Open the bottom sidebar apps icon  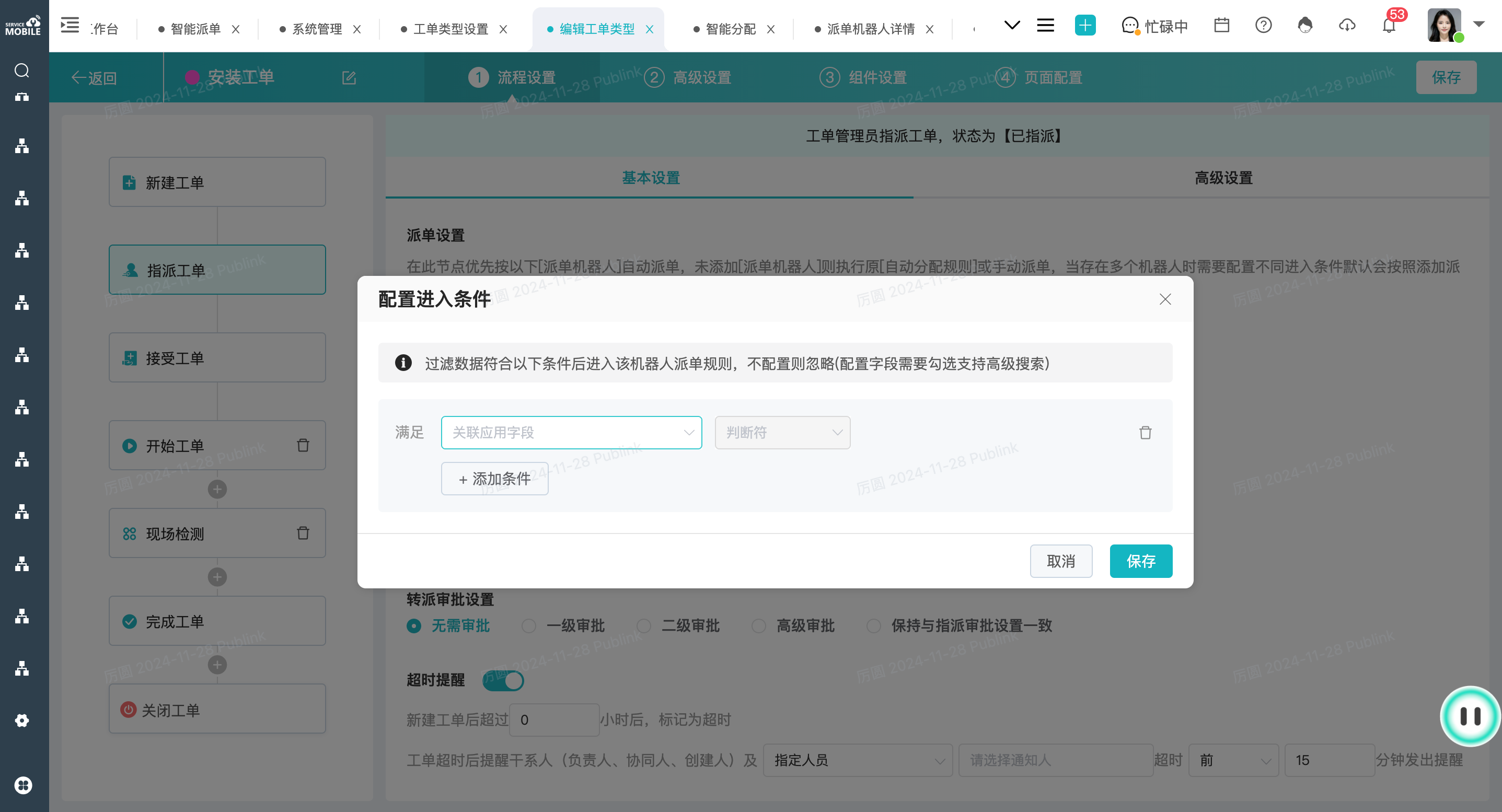[x=23, y=785]
